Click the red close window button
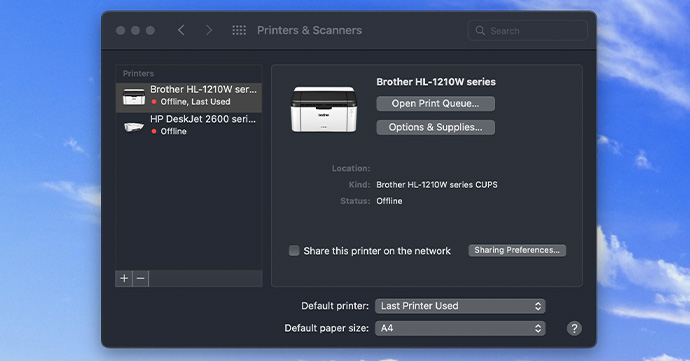The width and height of the screenshot is (690, 361). (121, 30)
